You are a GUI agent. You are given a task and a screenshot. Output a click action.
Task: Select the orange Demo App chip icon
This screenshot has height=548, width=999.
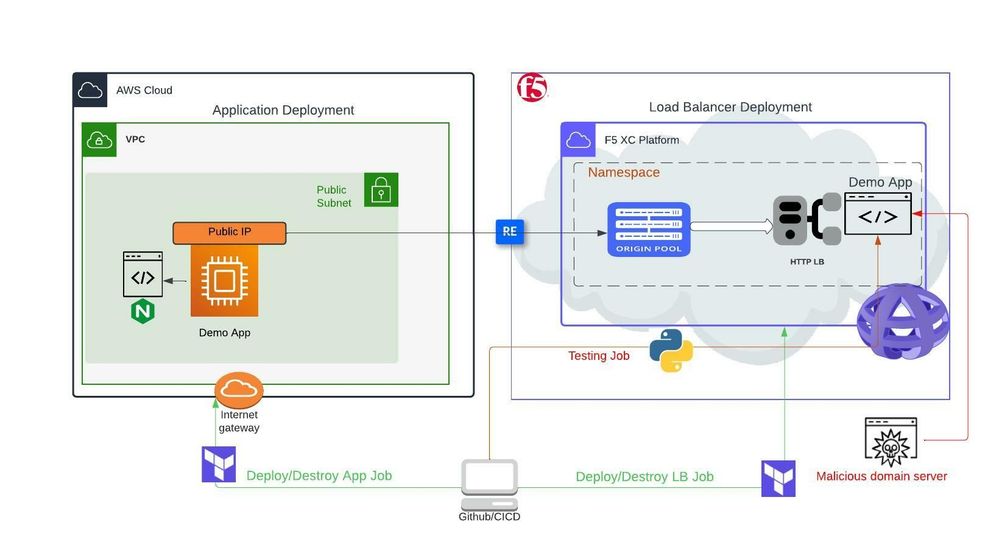point(224,281)
